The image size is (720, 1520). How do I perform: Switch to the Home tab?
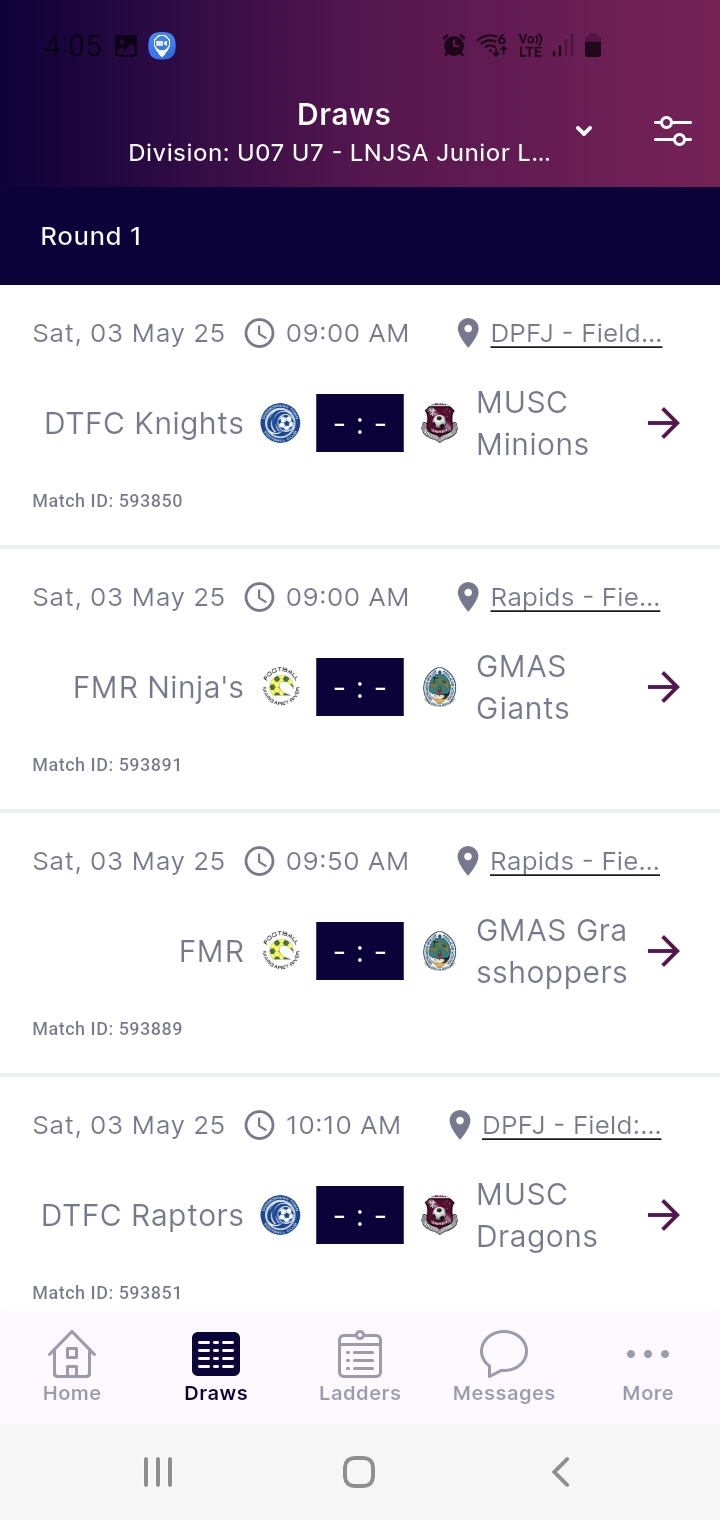[x=72, y=1367]
